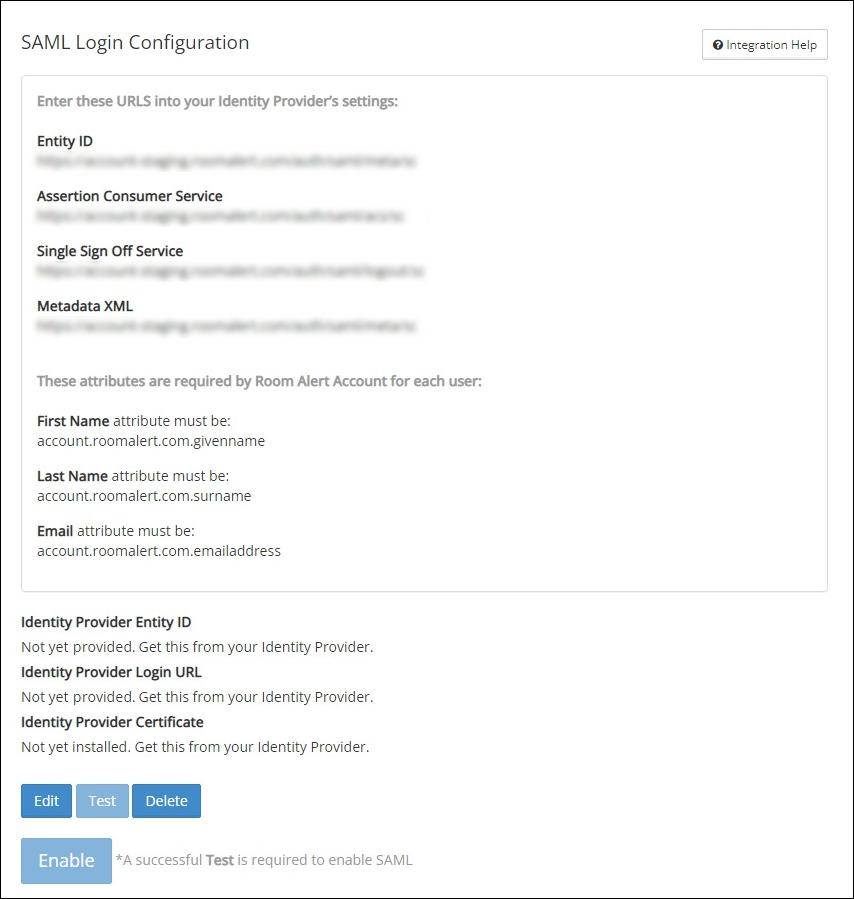The image size is (854, 899).
Task: Click the Identity Provider Certificate label
Action: [x=112, y=722]
